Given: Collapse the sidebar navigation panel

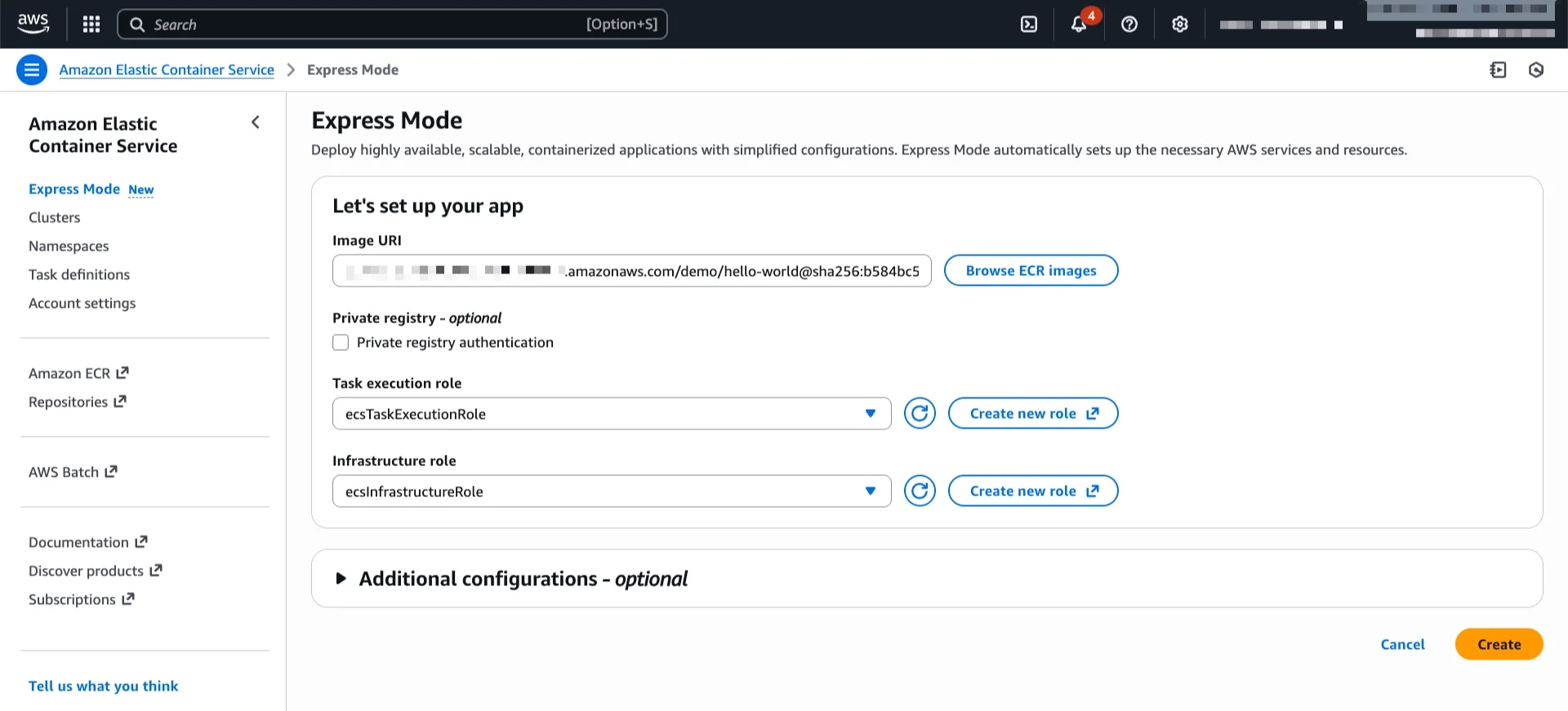Looking at the screenshot, I should pos(256,122).
